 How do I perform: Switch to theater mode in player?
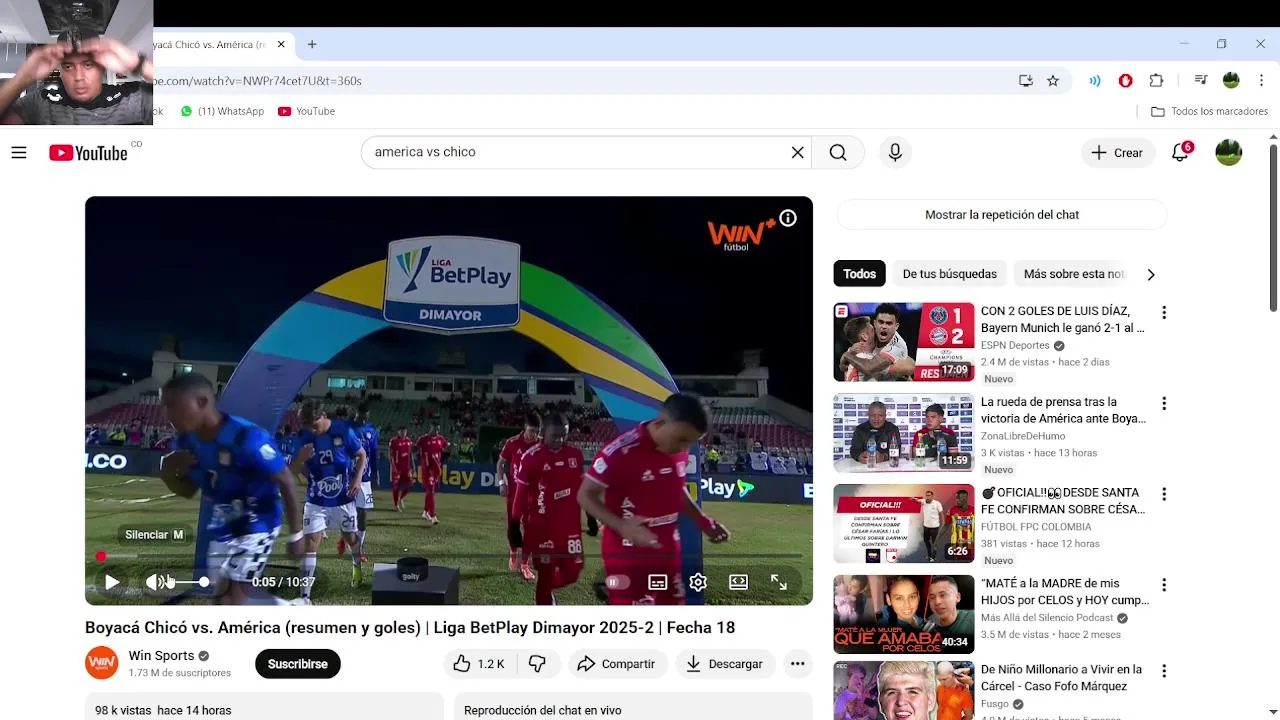[x=738, y=582]
